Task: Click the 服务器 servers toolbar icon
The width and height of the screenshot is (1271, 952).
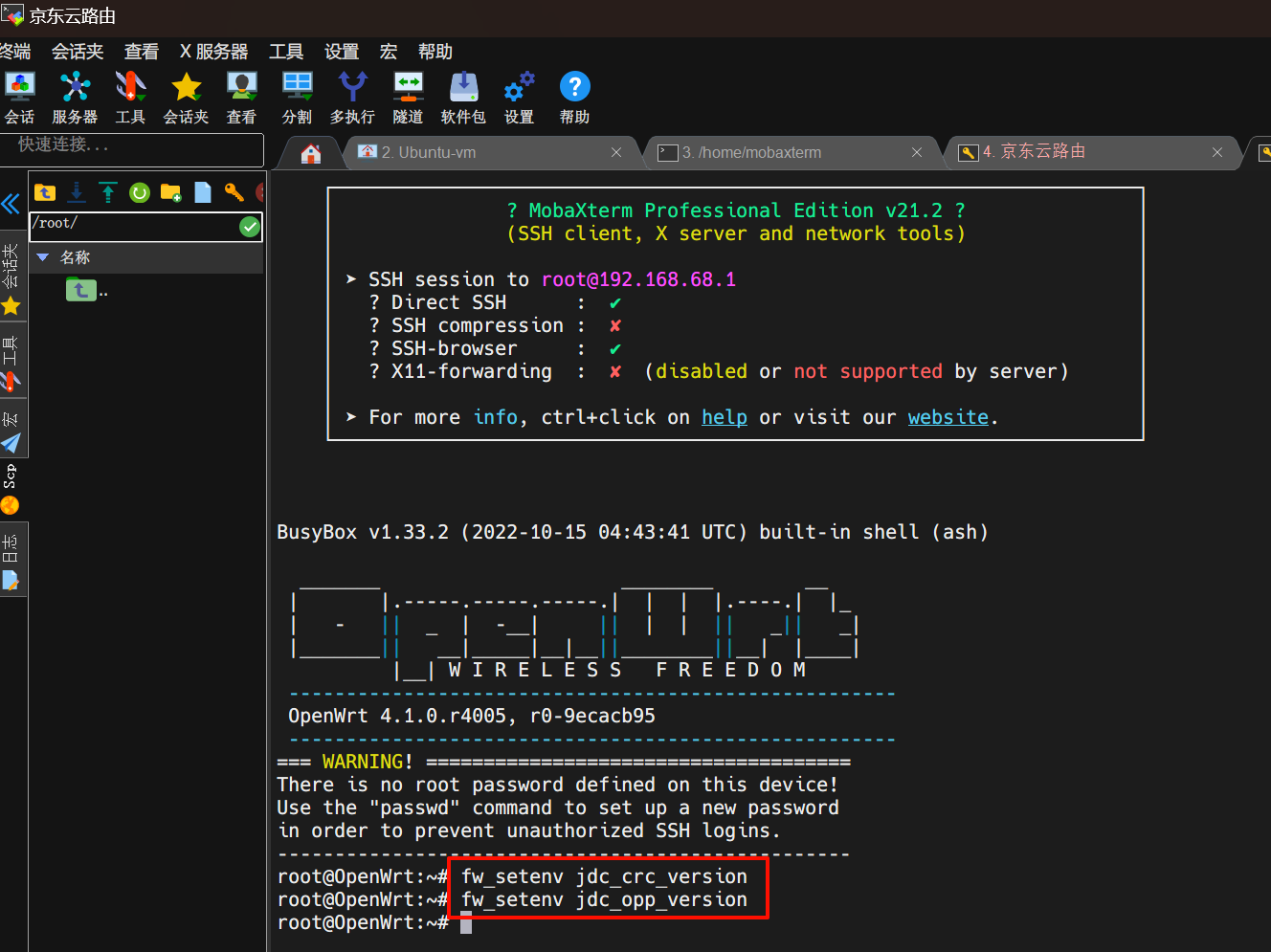Action: (75, 97)
